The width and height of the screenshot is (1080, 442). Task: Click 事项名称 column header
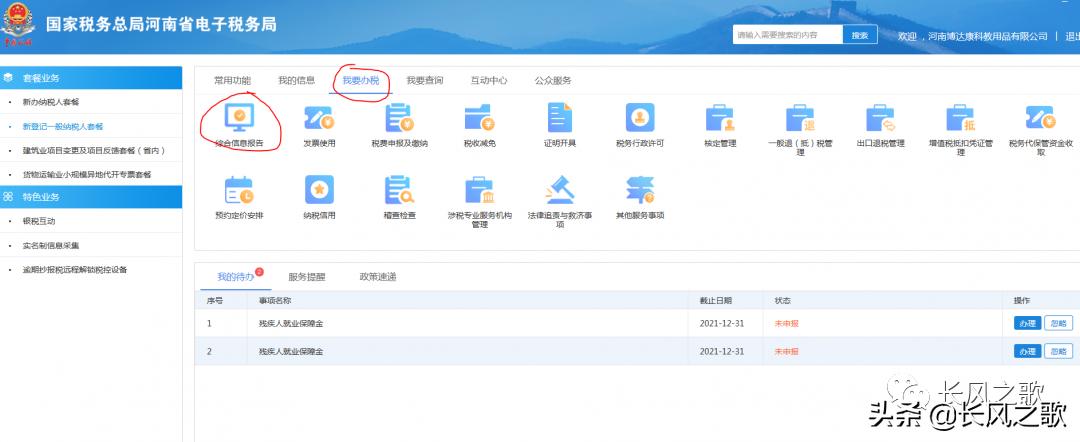[274, 301]
